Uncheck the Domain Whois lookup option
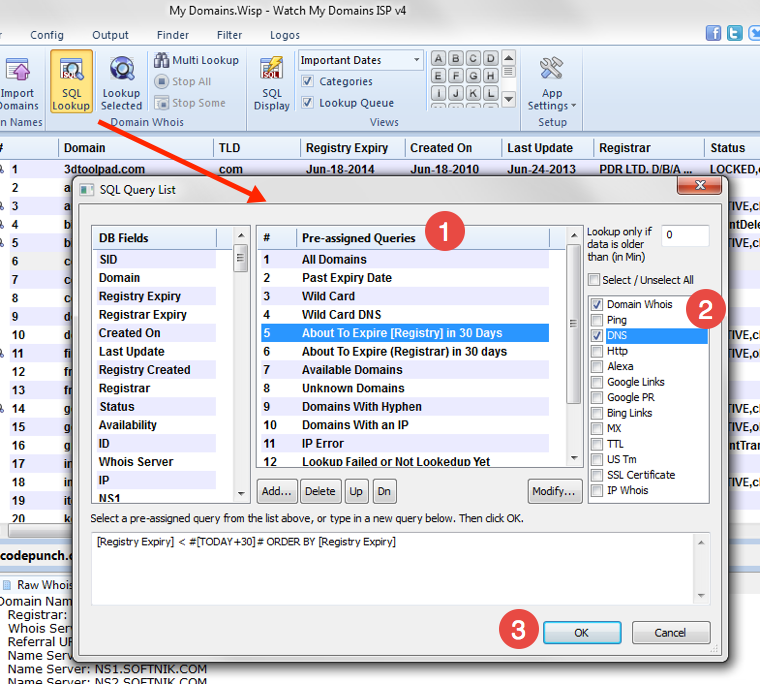 (x=597, y=304)
